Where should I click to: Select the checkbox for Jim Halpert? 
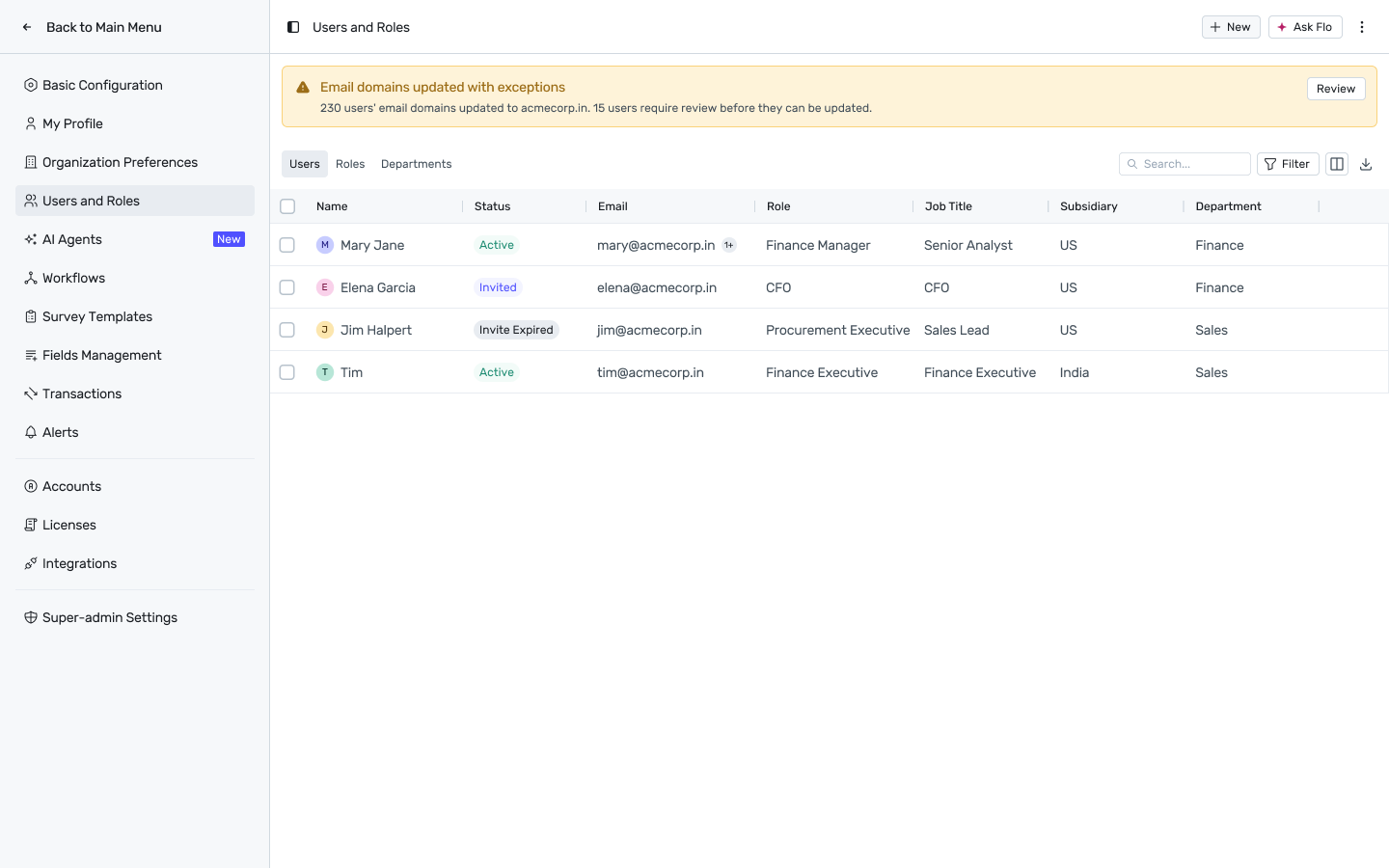(x=287, y=330)
